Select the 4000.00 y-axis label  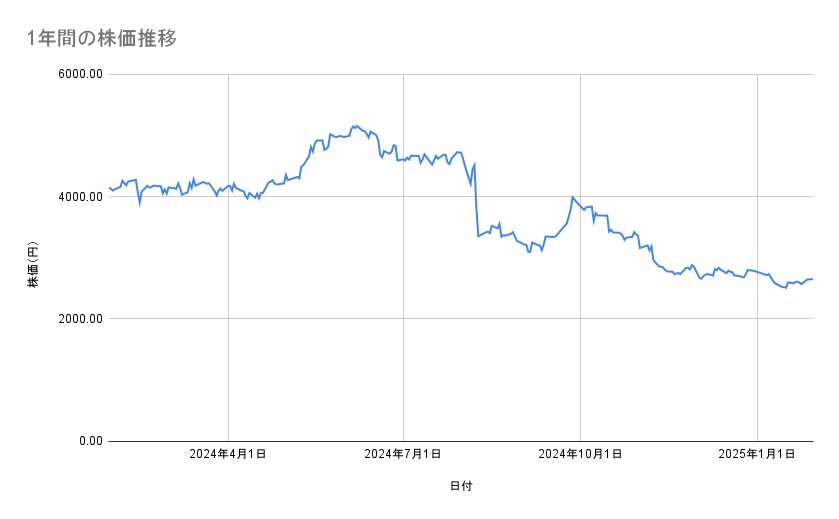78,197
